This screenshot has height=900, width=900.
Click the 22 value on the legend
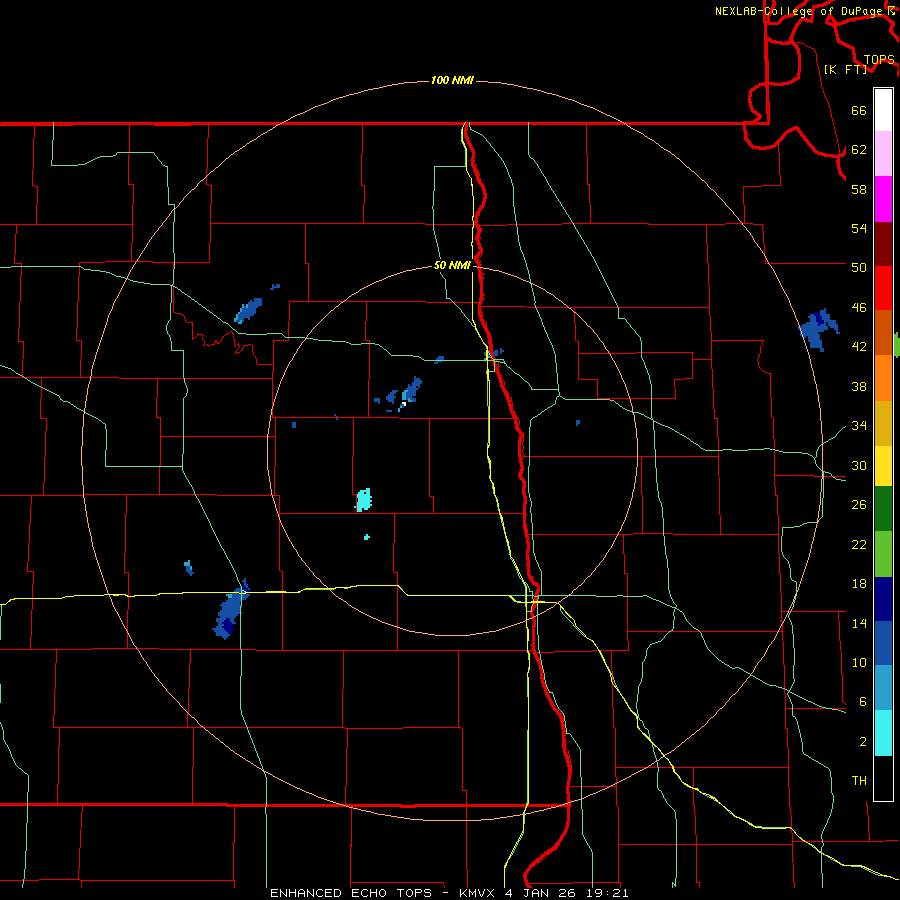click(859, 544)
